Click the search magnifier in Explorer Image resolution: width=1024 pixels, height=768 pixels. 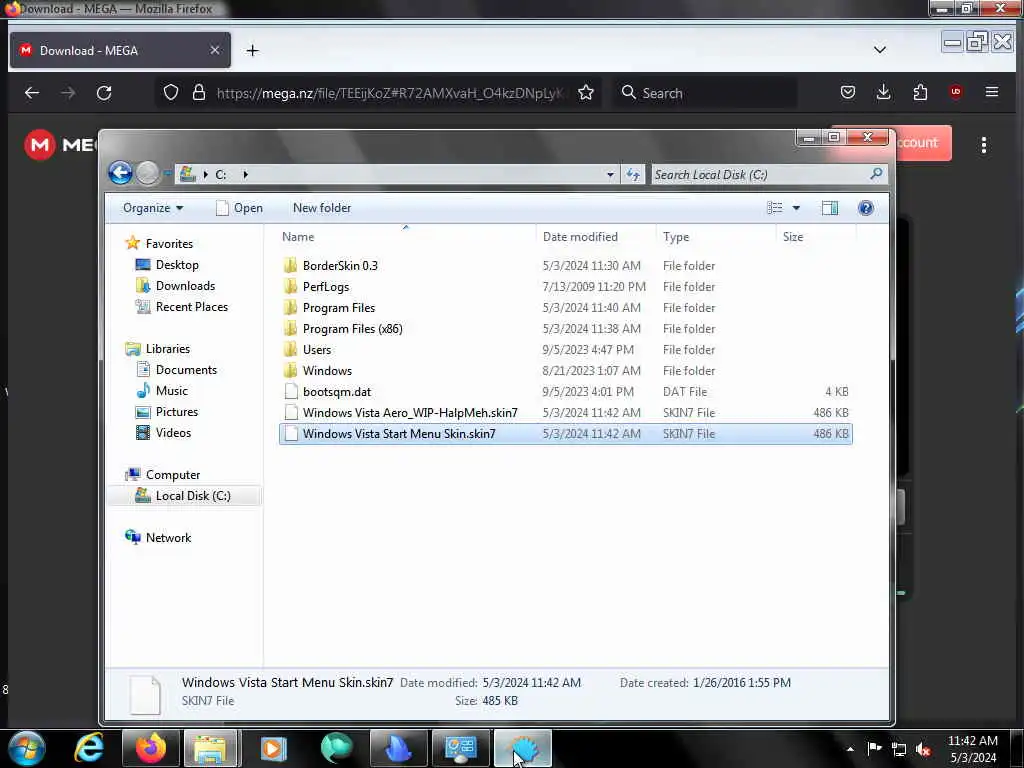tap(876, 174)
